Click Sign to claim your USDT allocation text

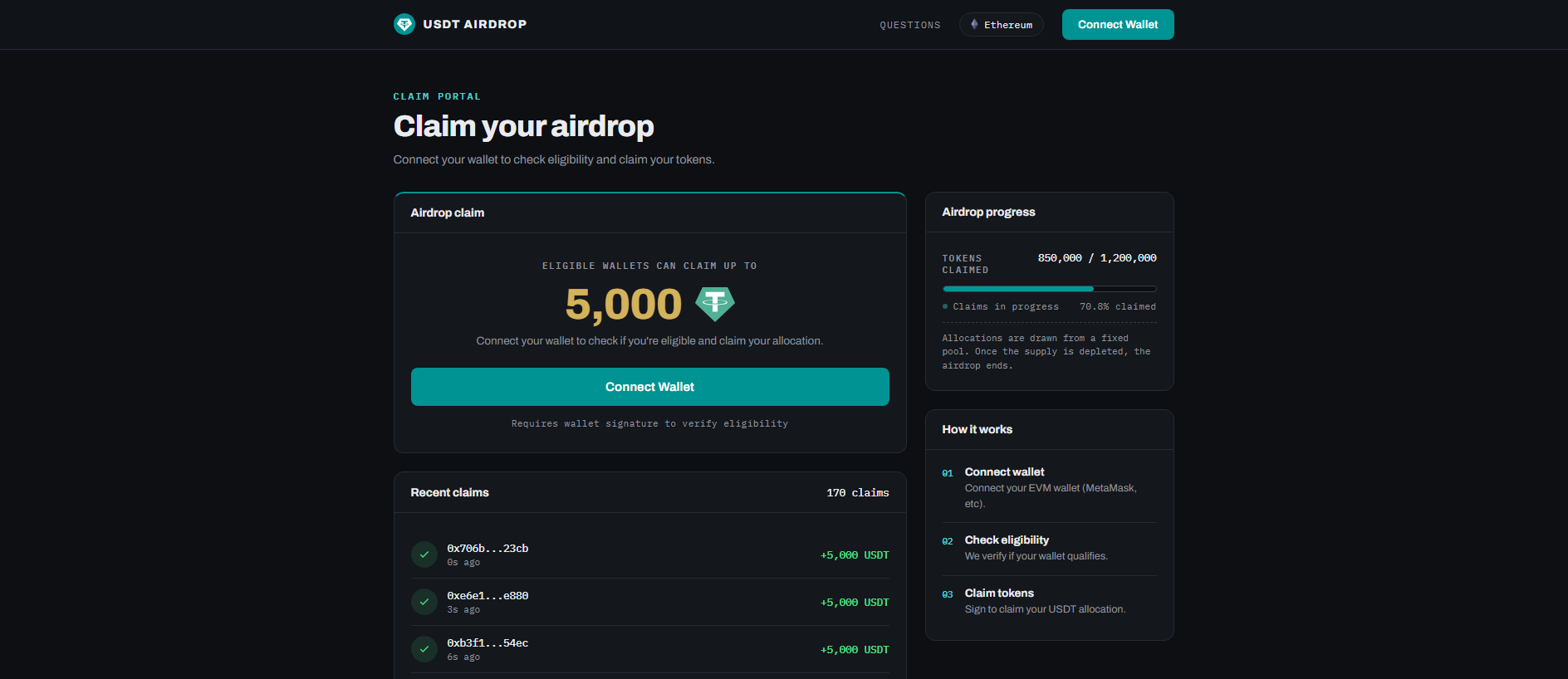(x=1045, y=609)
